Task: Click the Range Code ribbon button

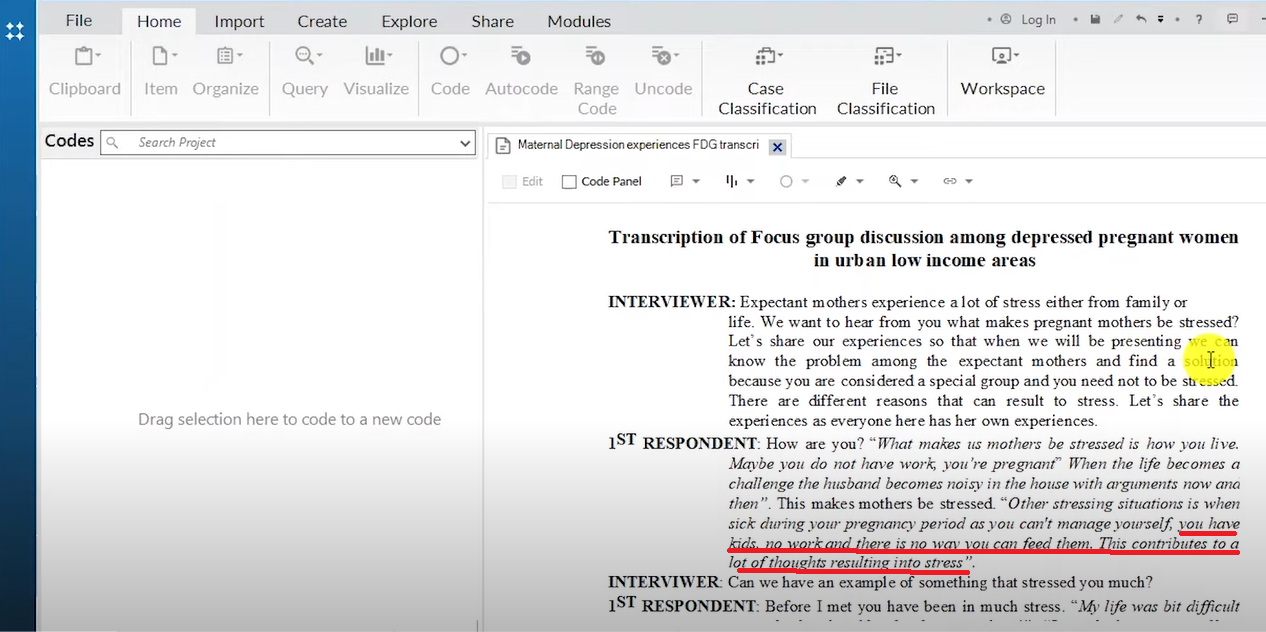Action: coord(596,80)
